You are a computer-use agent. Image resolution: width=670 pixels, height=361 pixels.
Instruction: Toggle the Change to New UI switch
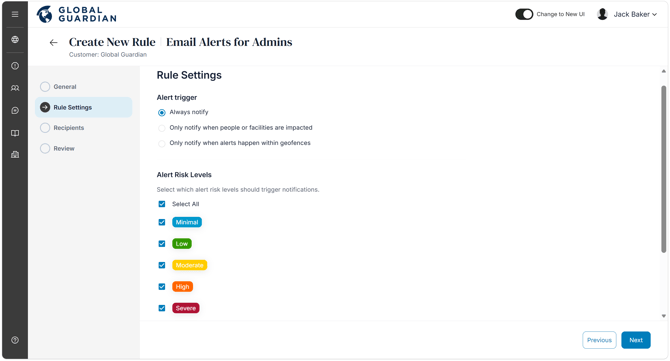524,14
